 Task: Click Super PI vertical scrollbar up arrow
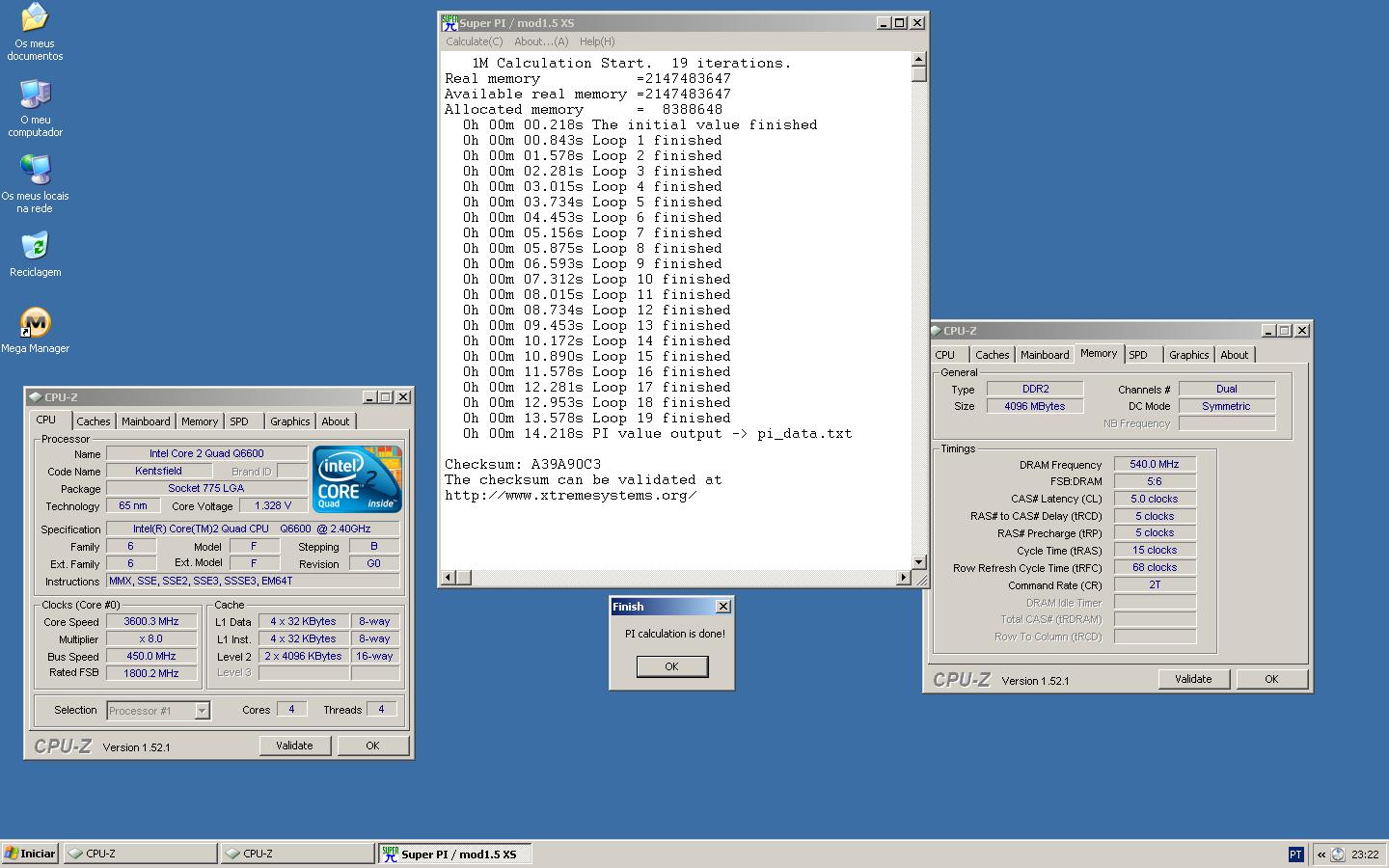[918, 59]
